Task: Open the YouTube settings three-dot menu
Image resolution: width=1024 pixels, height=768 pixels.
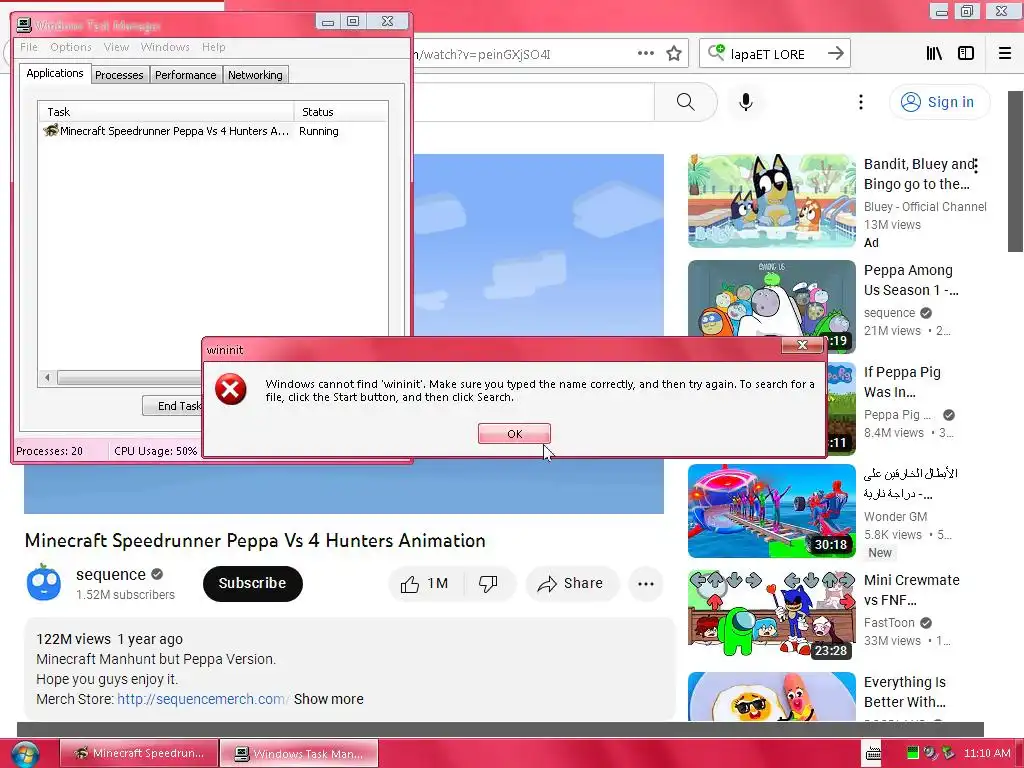Action: (x=861, y=102)
